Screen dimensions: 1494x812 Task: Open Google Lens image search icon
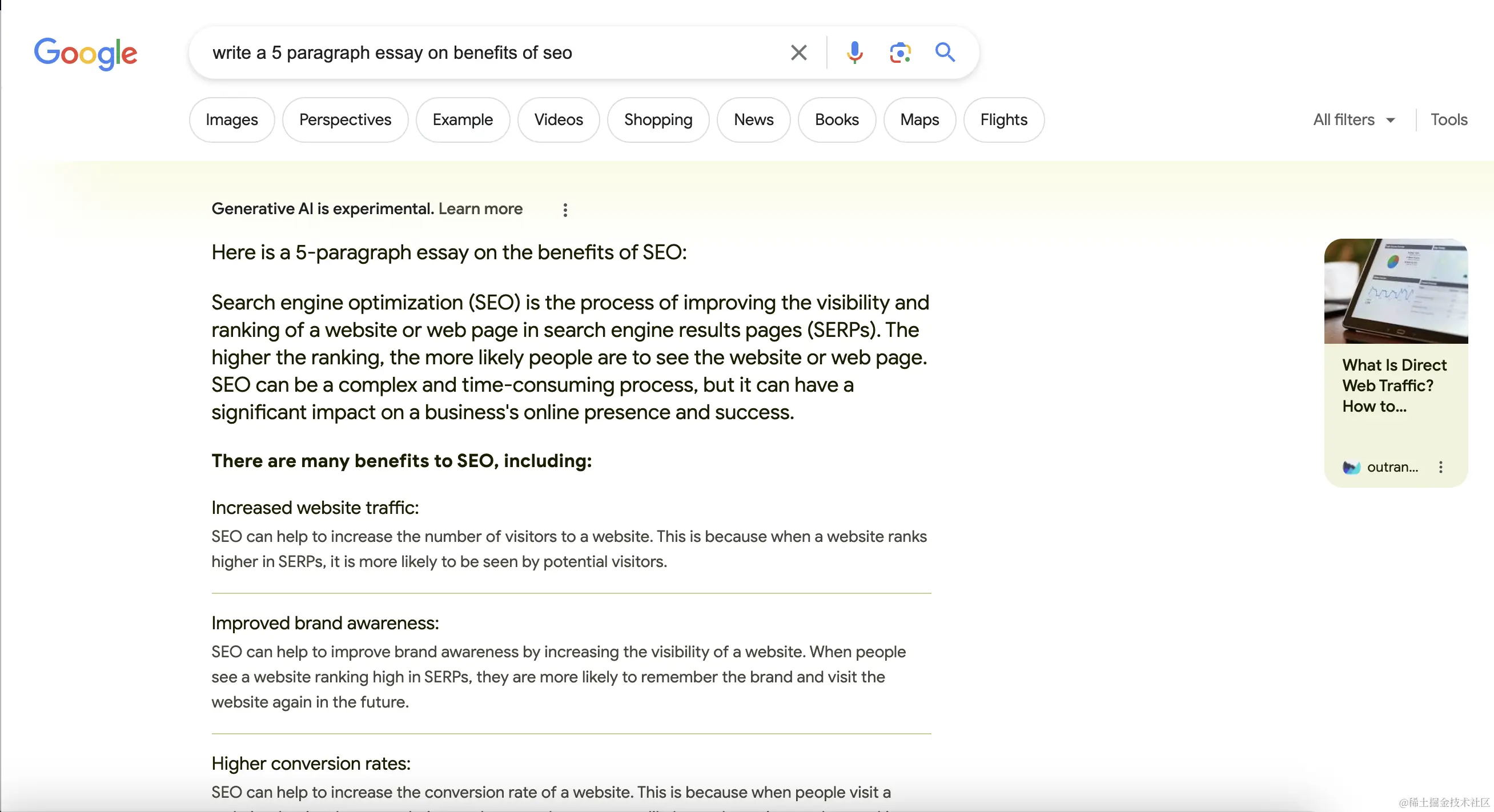coord(899,53)
